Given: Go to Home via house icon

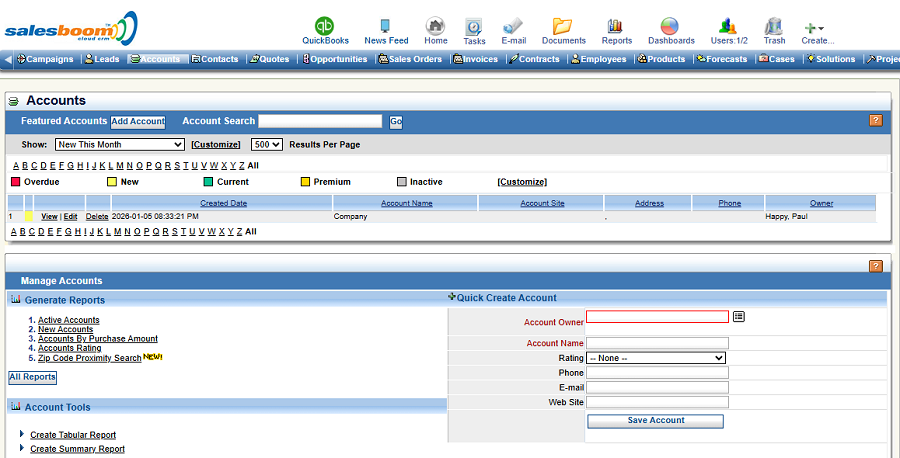Looking at the screenshot, I should [x=435, y=27].
